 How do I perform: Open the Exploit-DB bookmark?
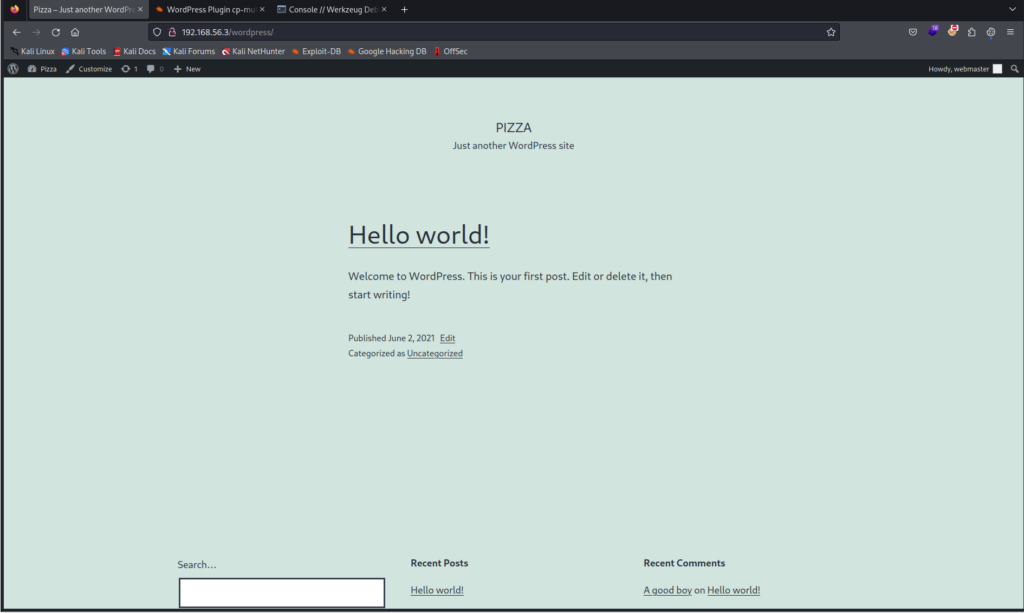316,51
